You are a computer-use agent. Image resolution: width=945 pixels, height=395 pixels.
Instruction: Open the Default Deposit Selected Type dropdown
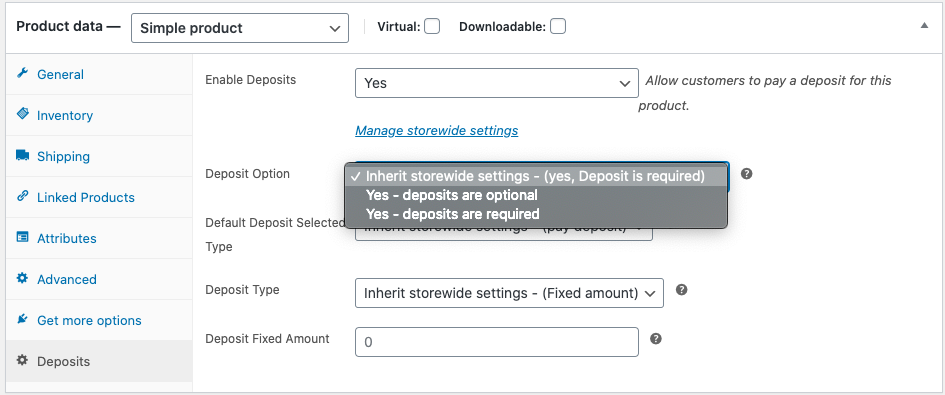pos(504,234)
